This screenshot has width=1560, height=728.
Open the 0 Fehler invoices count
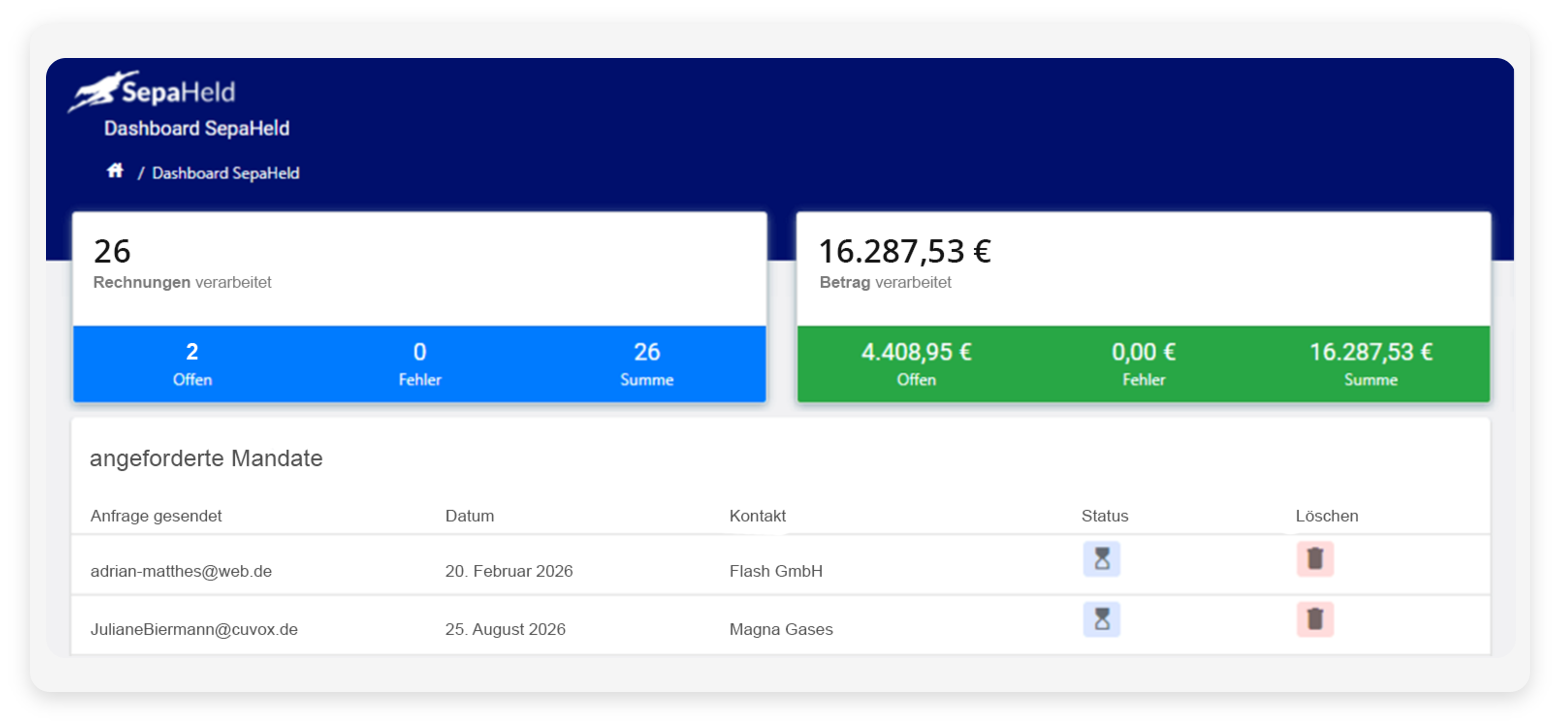pos(420,364)
